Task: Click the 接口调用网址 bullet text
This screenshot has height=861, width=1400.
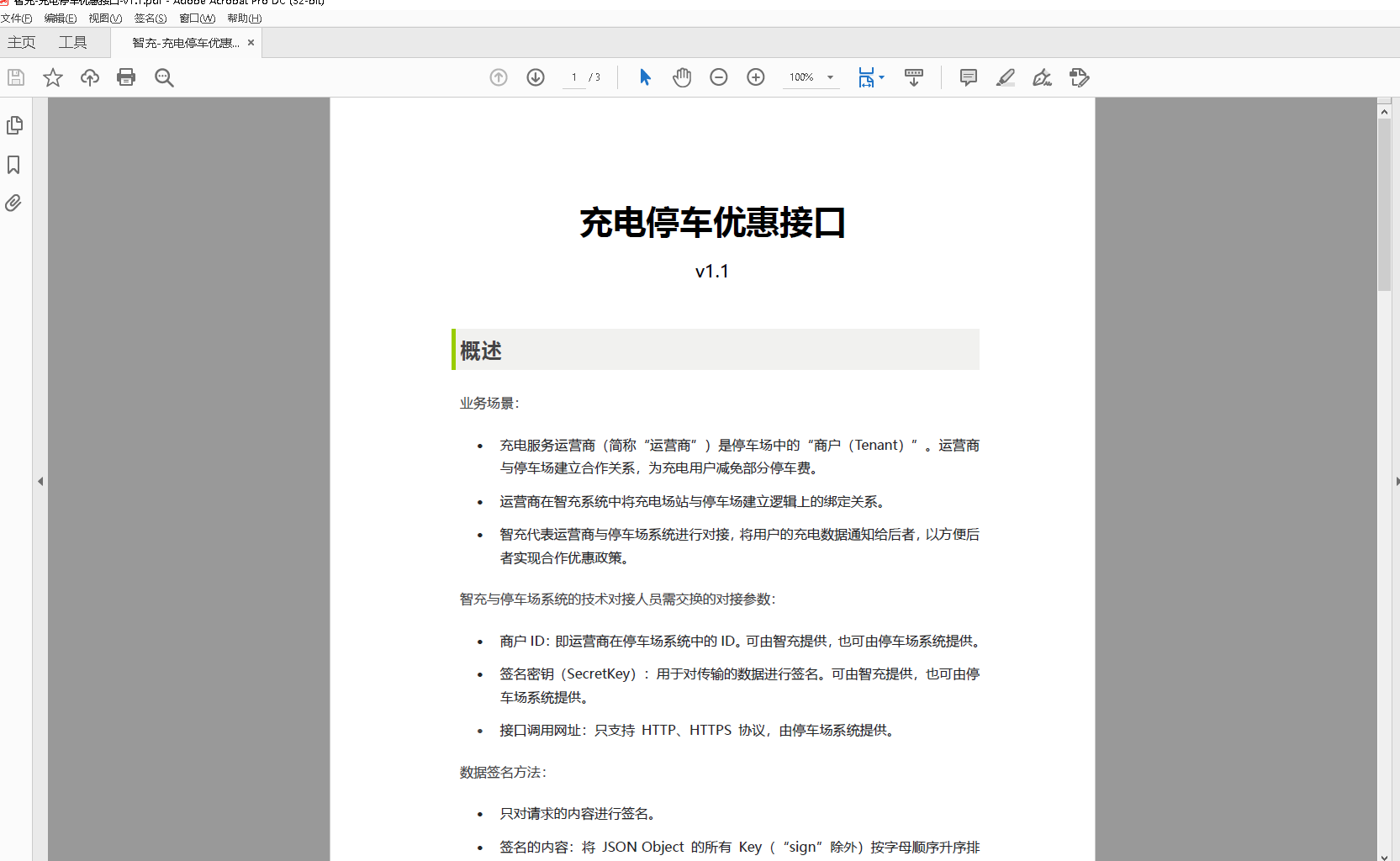Action: [x=698, y=730]
